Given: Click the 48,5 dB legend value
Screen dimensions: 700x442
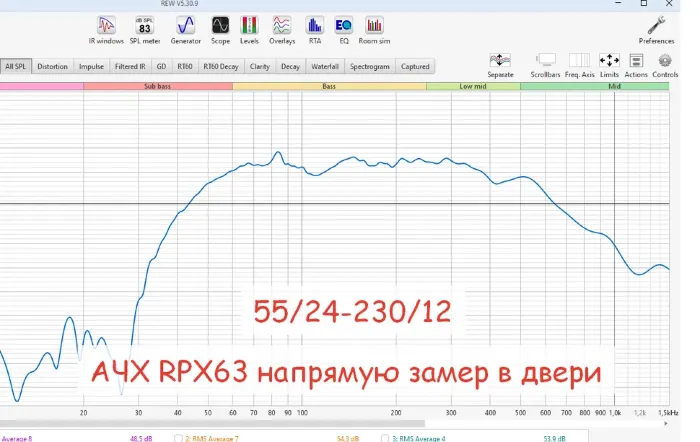Looking at the screenshot, I should pyautogui.click(x=141, y=438).
